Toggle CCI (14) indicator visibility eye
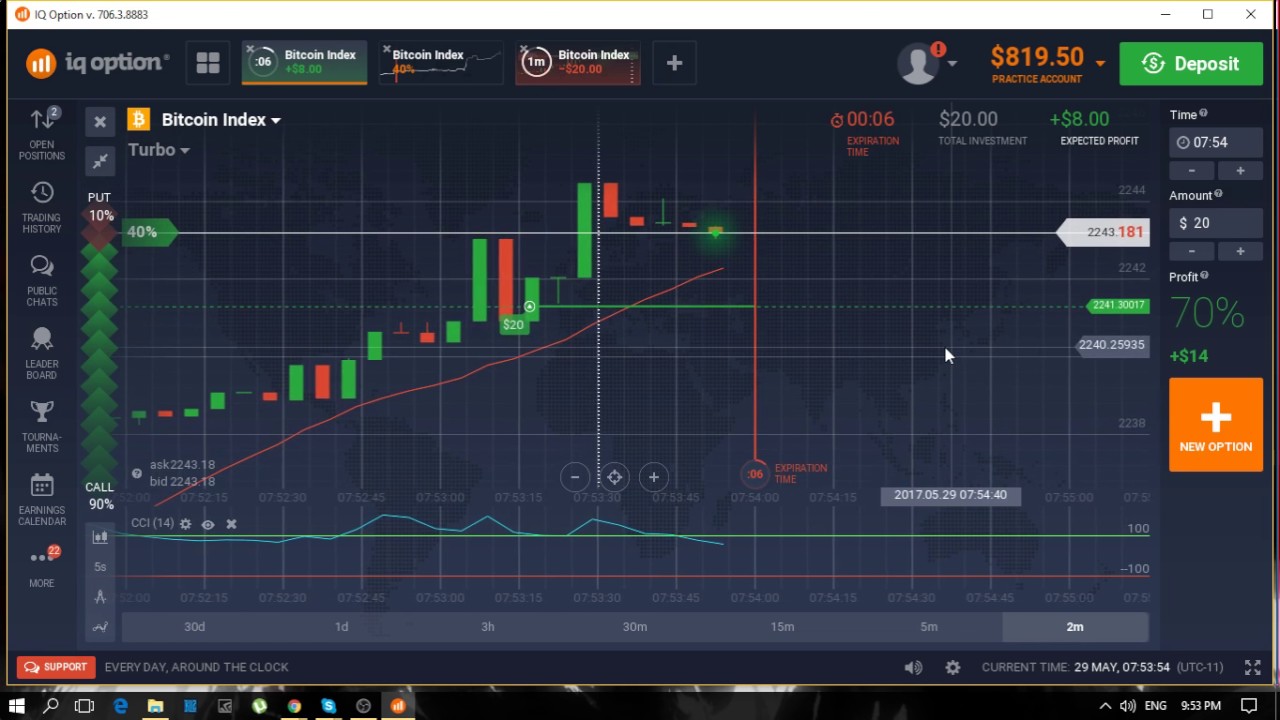The image size is (1280, 720). 208,524
